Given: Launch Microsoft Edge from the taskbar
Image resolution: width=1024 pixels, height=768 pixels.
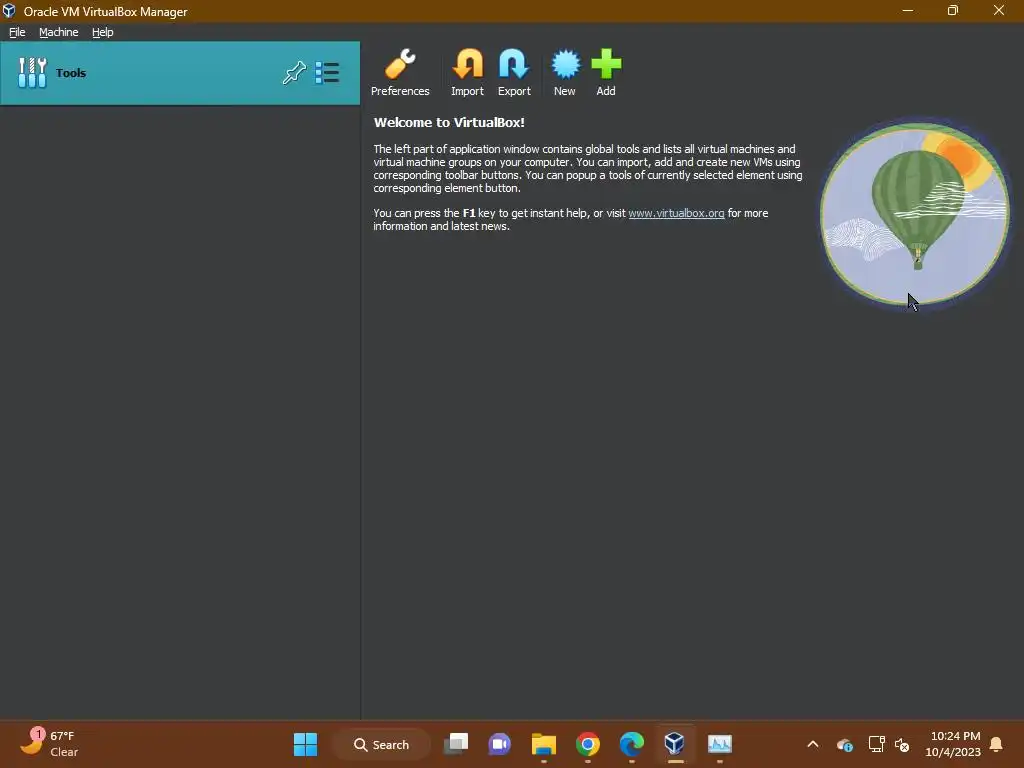Looking at the screenshot, I should tap(632, 744).
